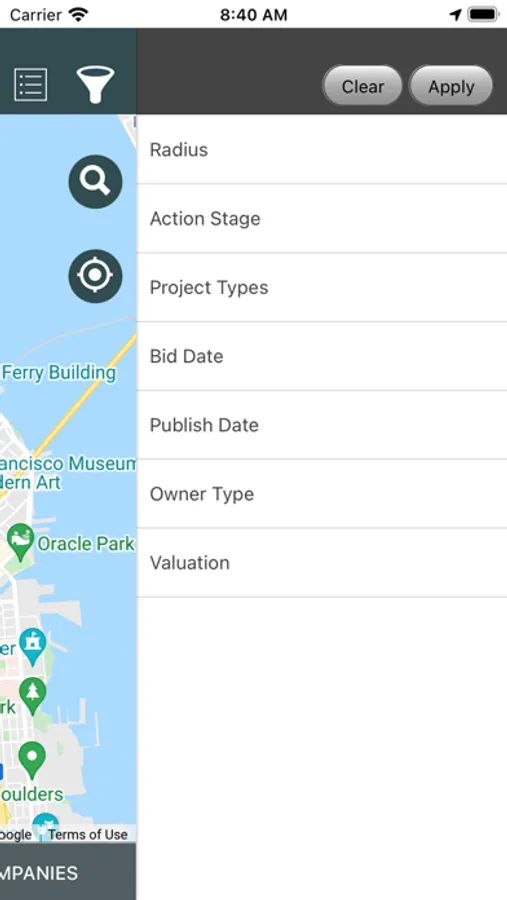The image size is (507, 900).
Task: Tap the magnifying glass search button
Action: pos(95,181)
